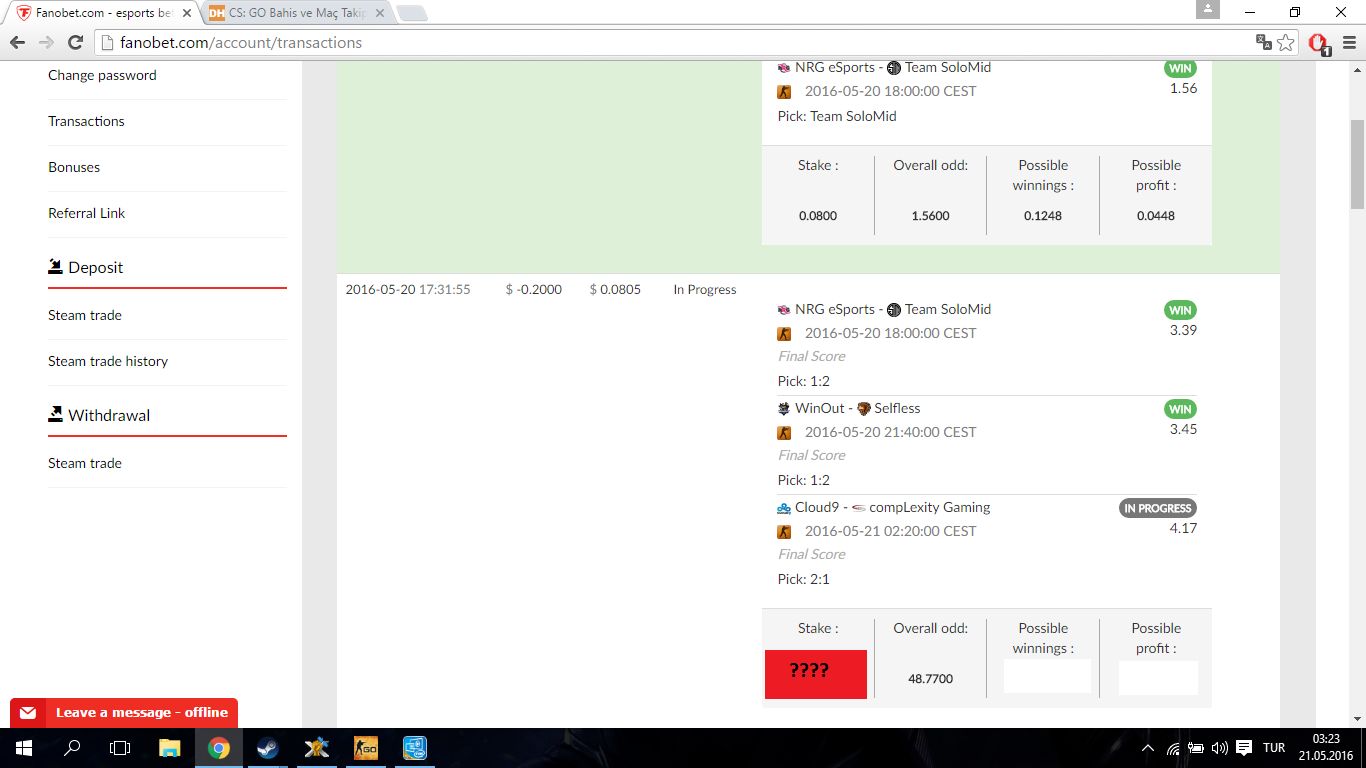Open Steam trade history
1366x768 pixels.
[x=108, y=361]
